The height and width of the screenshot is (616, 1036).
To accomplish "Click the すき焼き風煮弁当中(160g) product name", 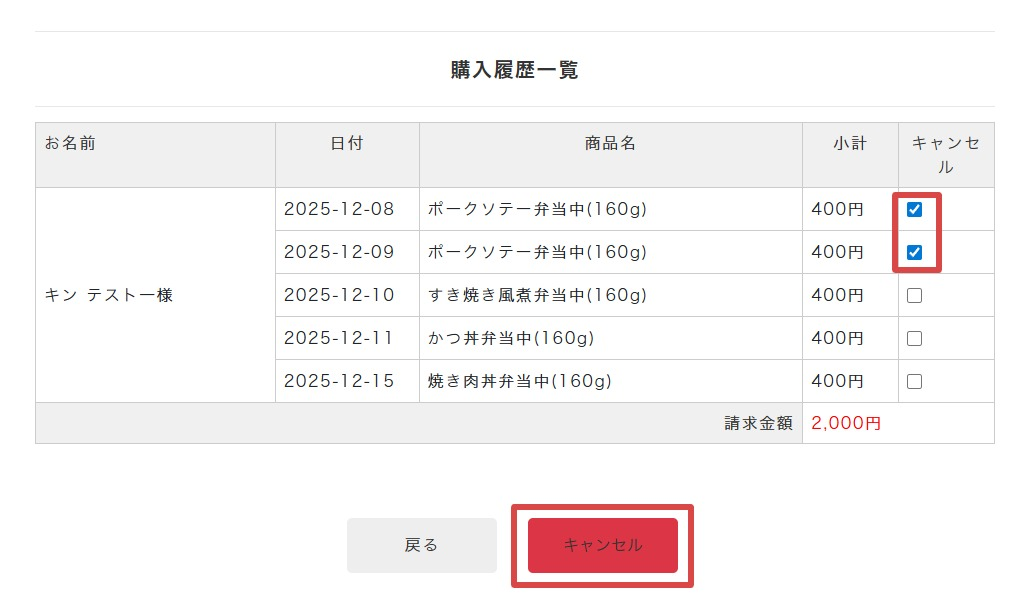I will pyautogui.click(x=537, y=296).
